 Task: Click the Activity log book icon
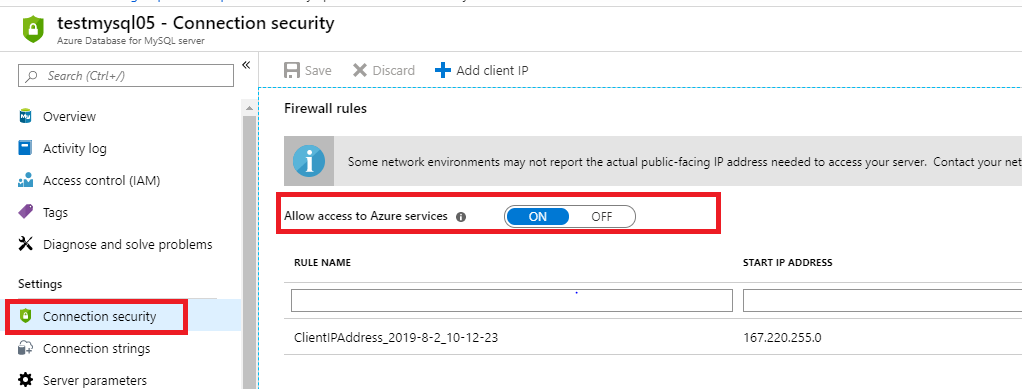(25, 148)
